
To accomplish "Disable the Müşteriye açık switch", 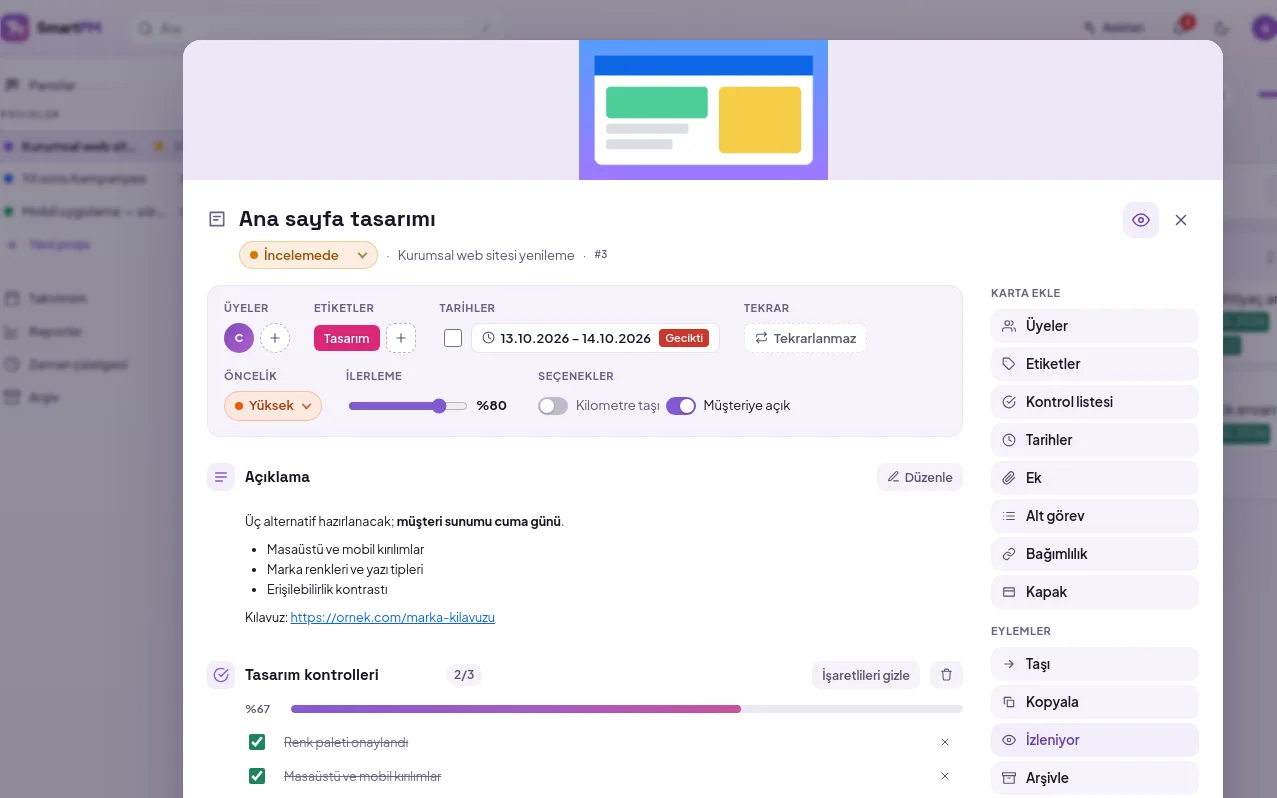I will 681,406.
